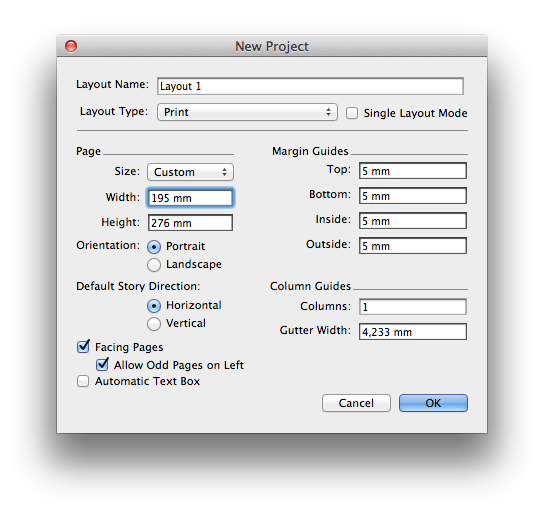
Task: Uncheck Facing Pages
Action: tap(83, 347)
